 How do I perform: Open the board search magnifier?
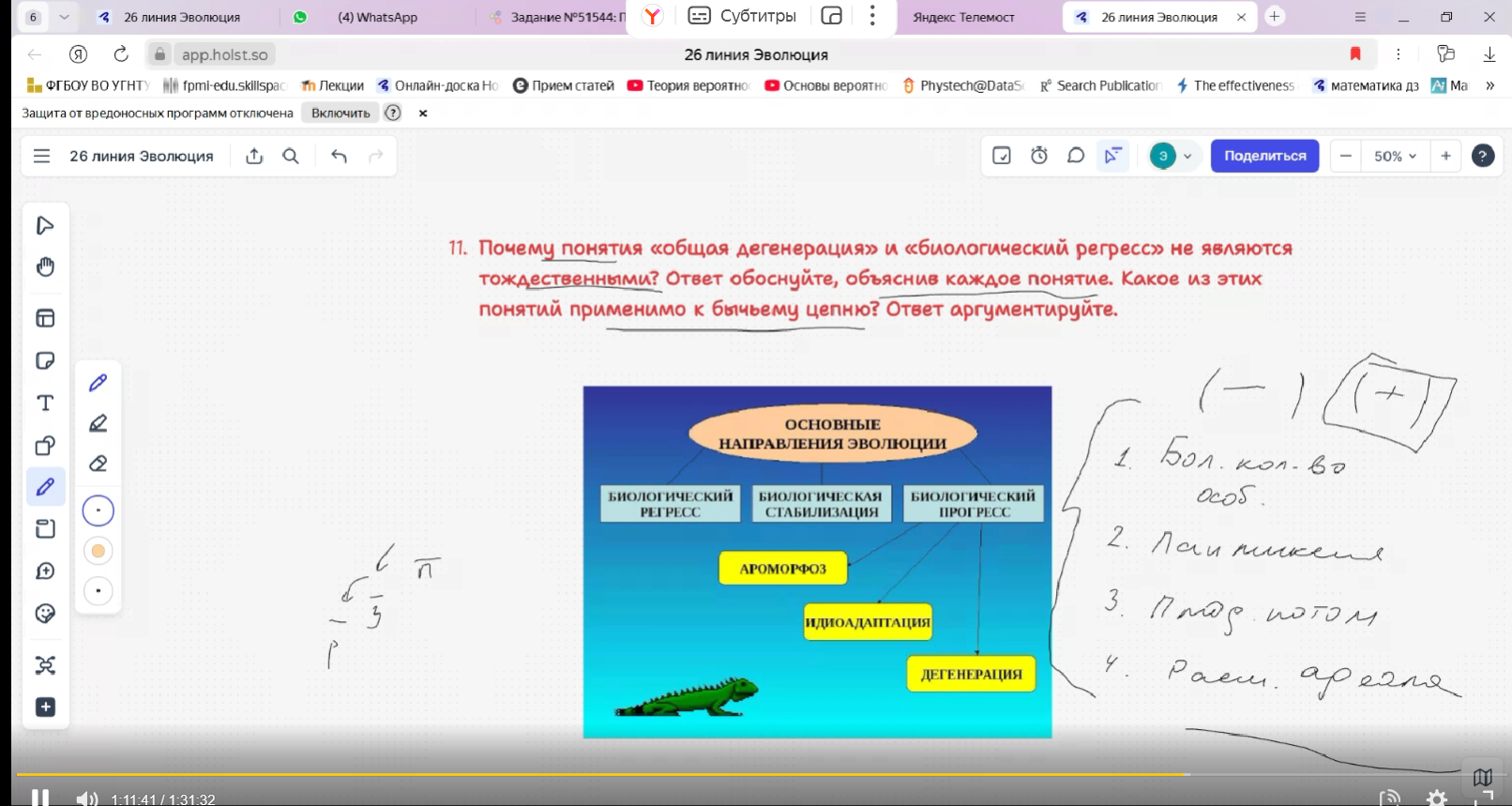point(291,157)
